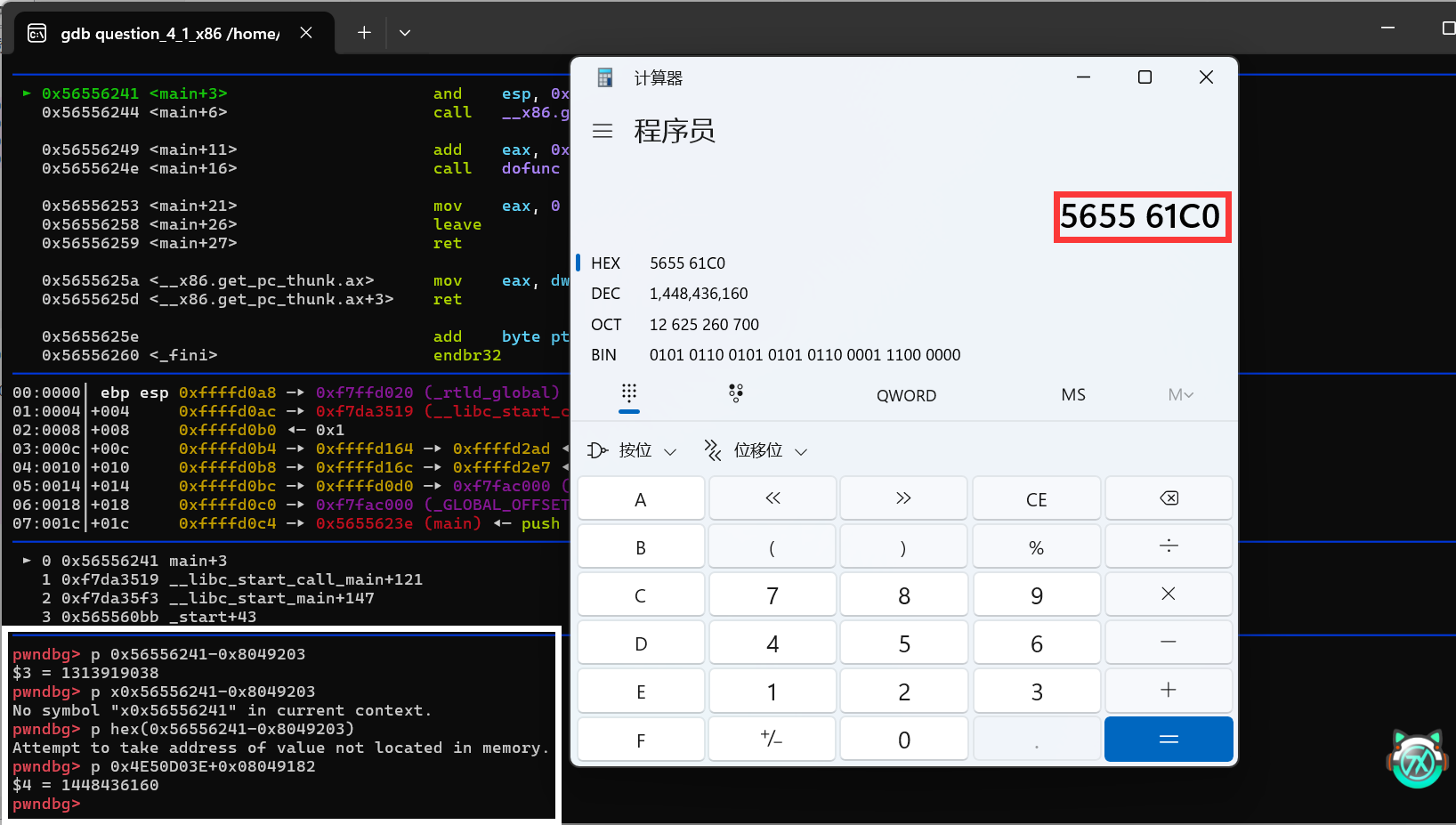Click the $4 = 1448436160 result text

pos(85,785)
